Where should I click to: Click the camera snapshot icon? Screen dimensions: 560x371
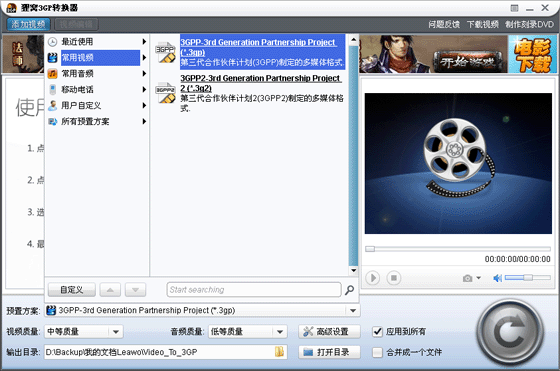[x=468, y=278]
